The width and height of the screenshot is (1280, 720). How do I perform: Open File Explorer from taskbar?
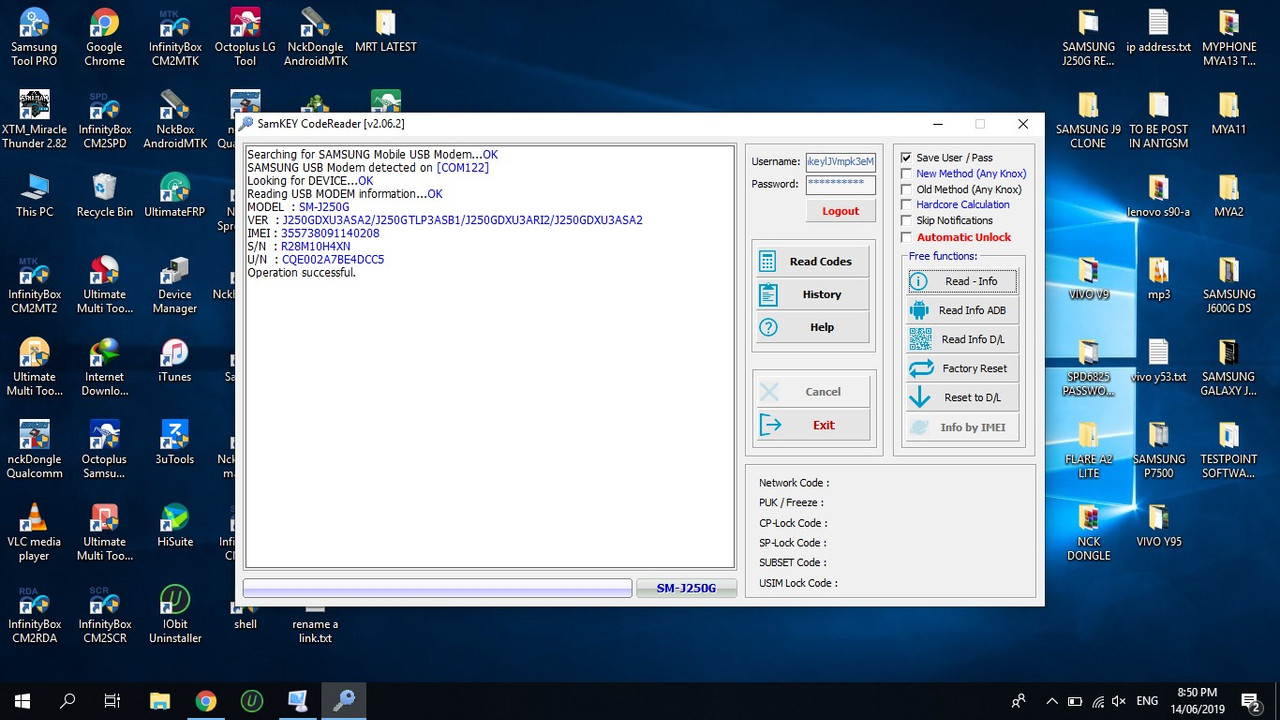159,701
